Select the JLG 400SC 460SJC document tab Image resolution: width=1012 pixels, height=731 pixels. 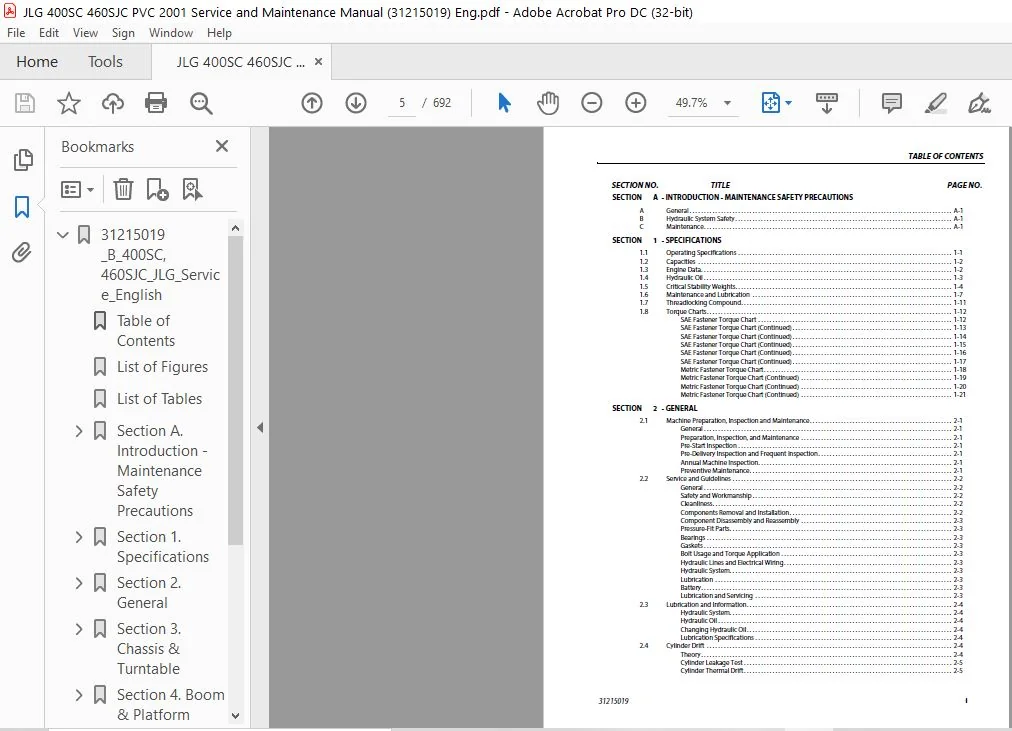[x=241, y=62]
